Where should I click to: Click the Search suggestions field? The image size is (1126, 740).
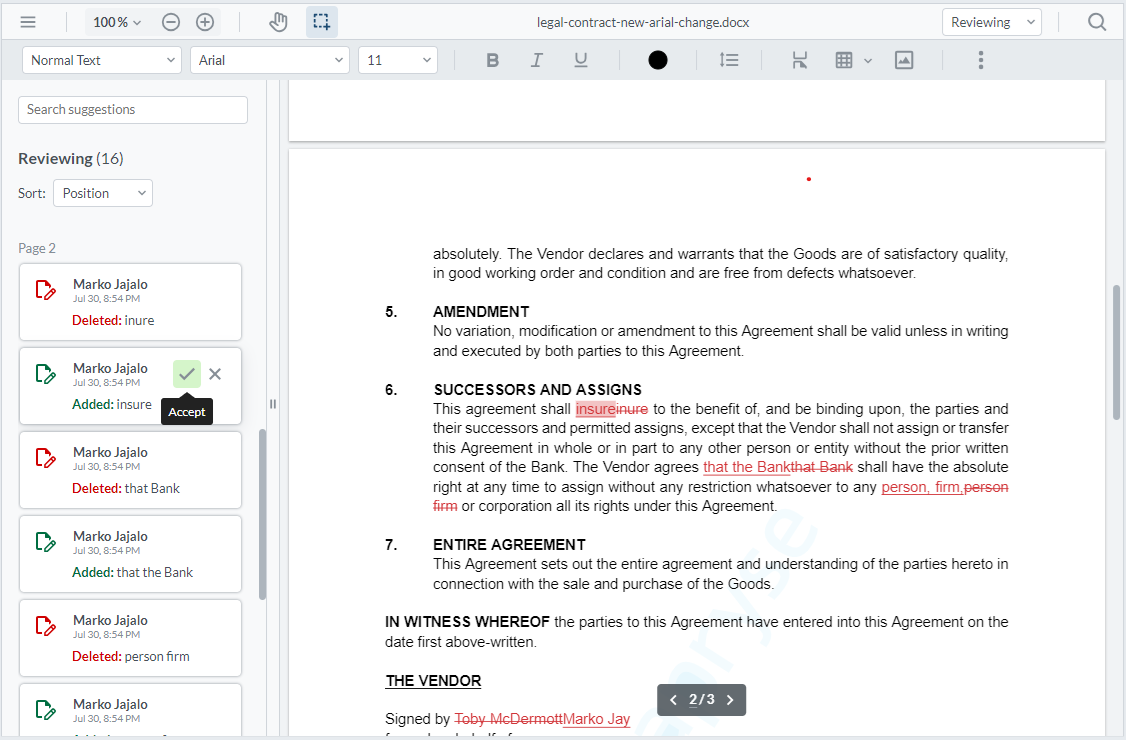133,110
